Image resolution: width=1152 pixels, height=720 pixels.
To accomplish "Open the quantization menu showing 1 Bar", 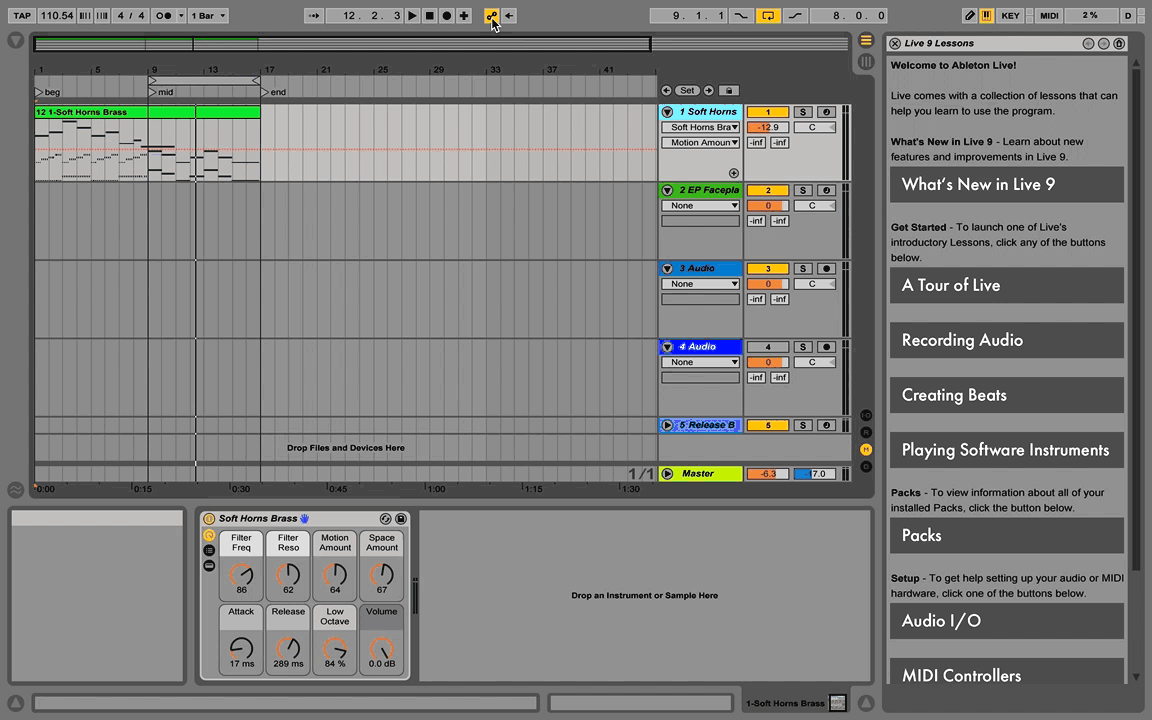I will click(208, 15).
